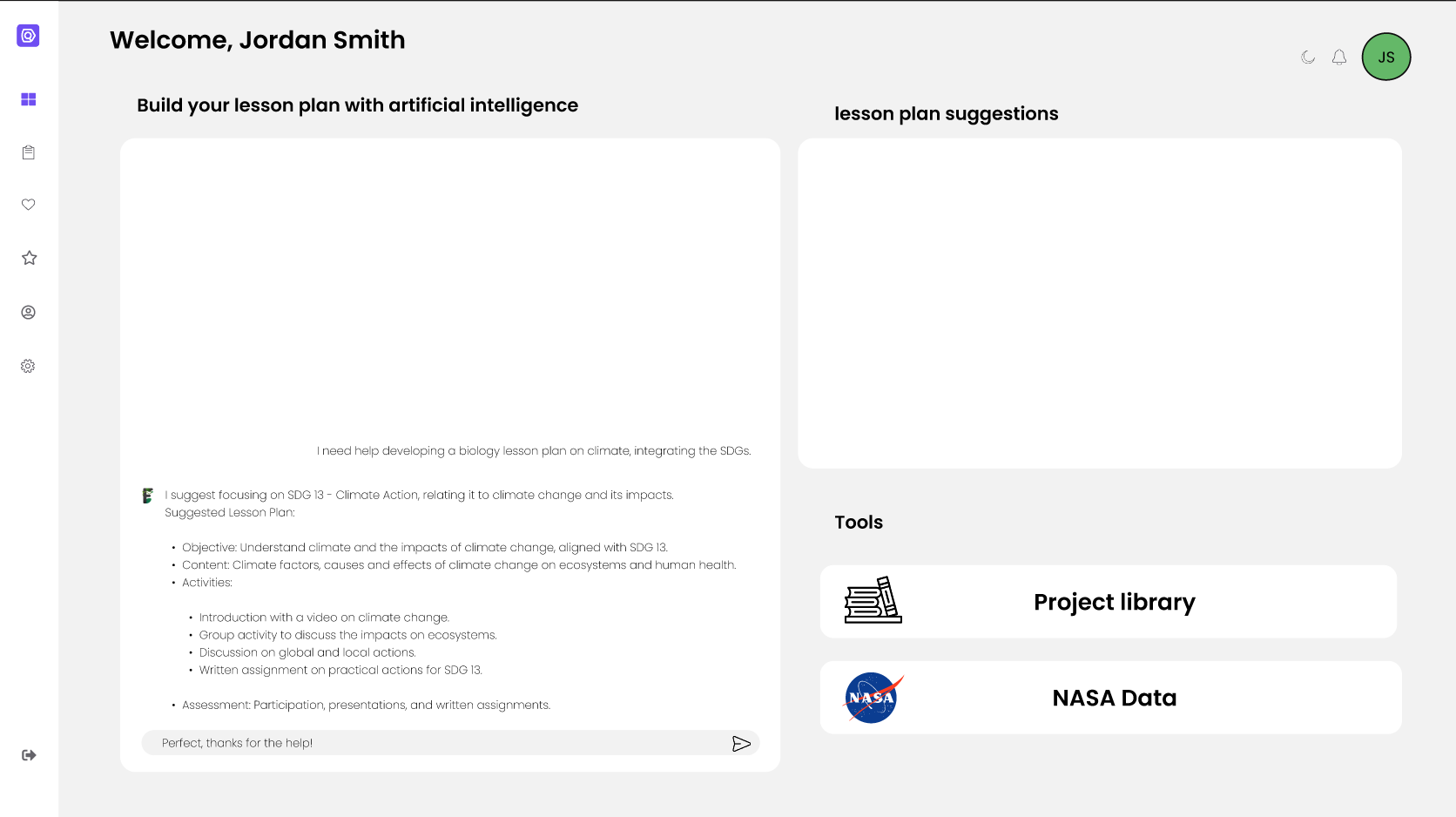Toggle dark mode with moon icon

click(1308, 57)
